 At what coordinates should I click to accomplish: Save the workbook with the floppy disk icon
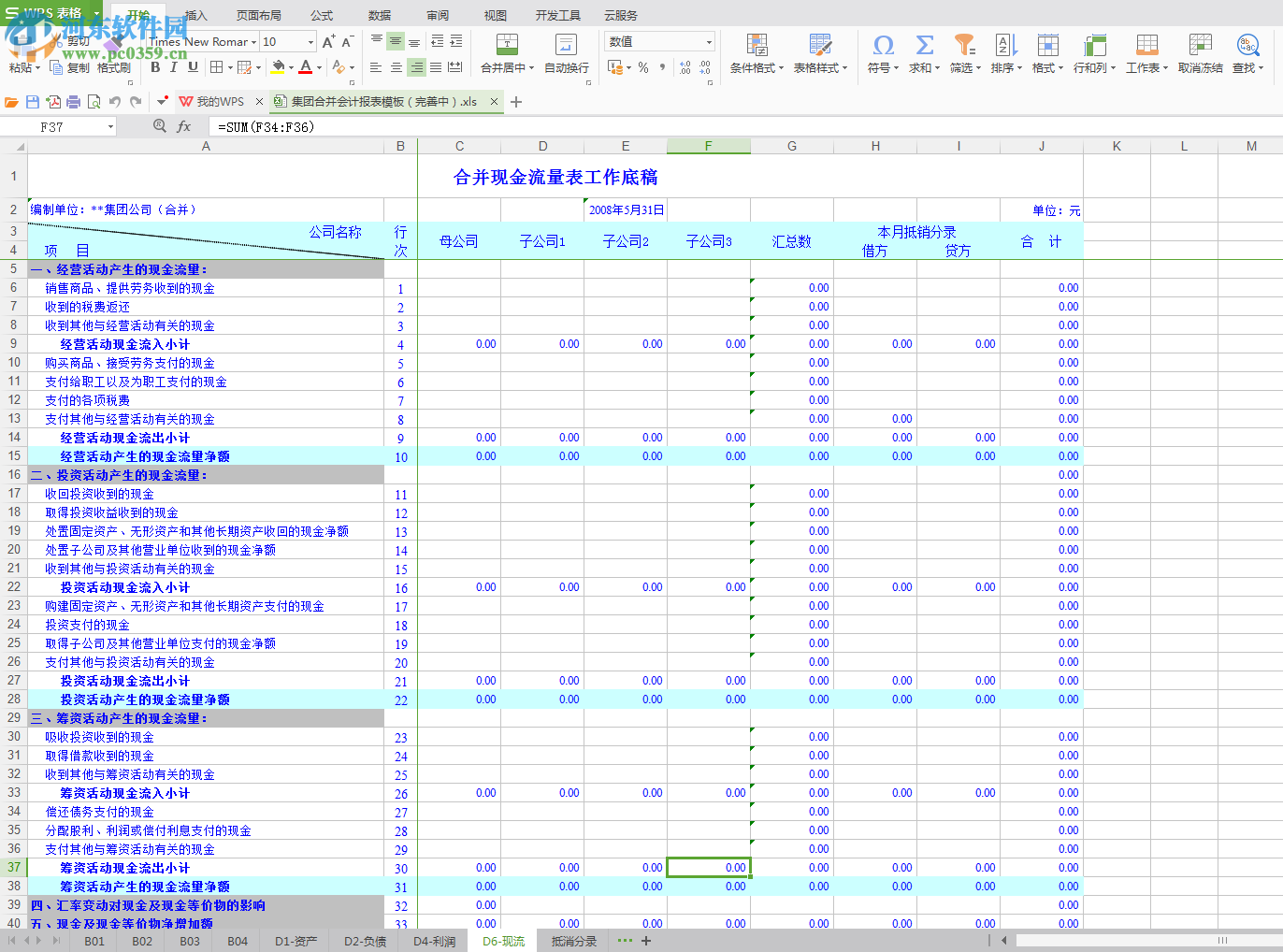[x=33, y=102]
